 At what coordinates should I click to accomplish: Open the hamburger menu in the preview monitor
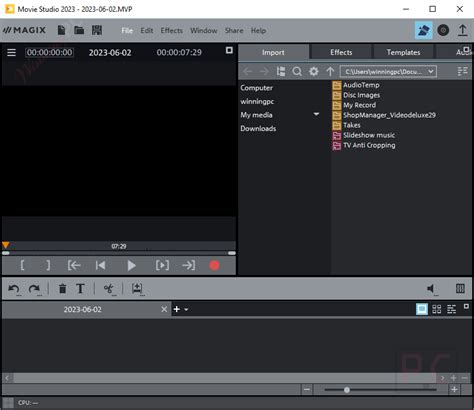11,52
